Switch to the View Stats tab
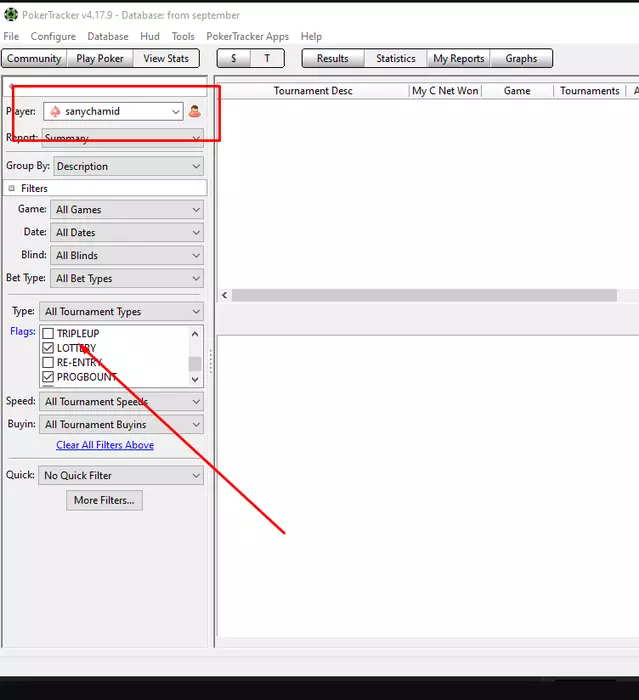 (x=166, y=58)
